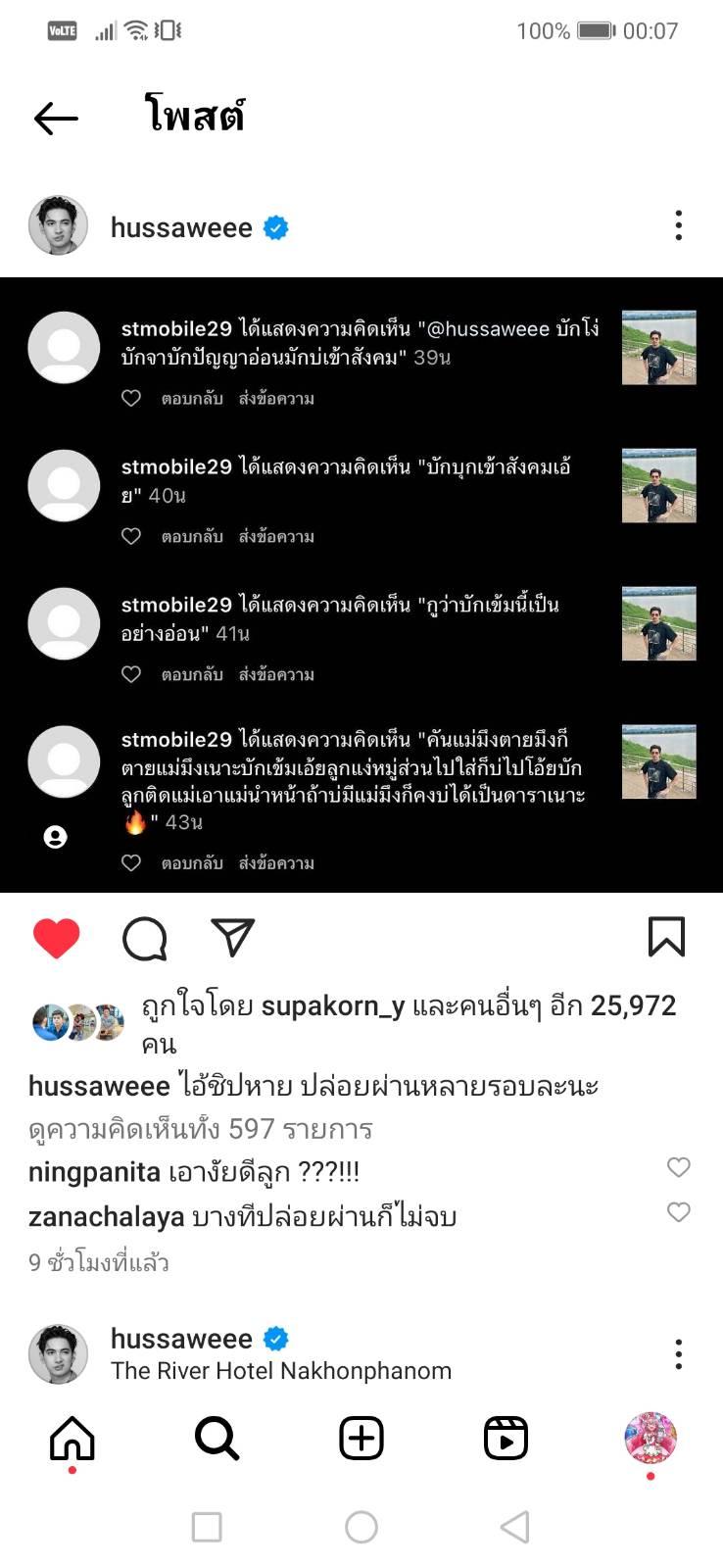Create new post plus icon
The width and height of the screenshot is (723, 1568).
(361, 1439)
